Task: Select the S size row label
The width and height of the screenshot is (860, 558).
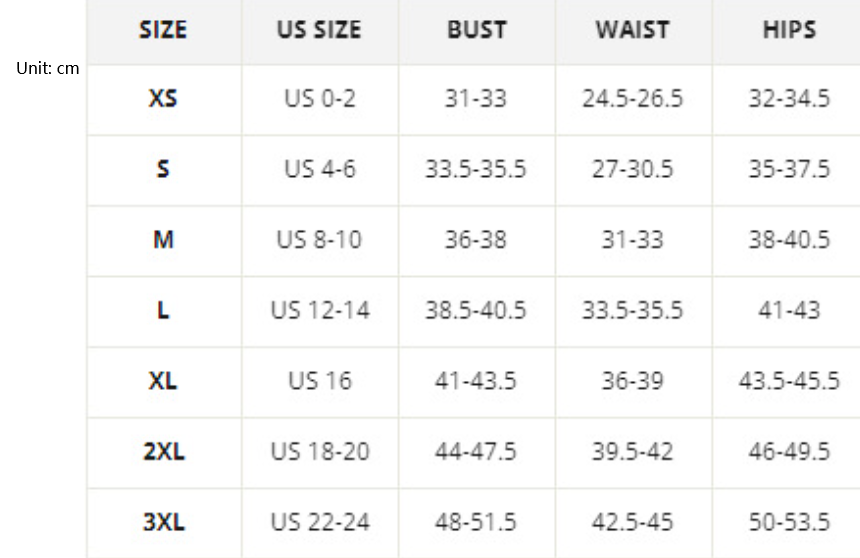Action: pos(163,169)
